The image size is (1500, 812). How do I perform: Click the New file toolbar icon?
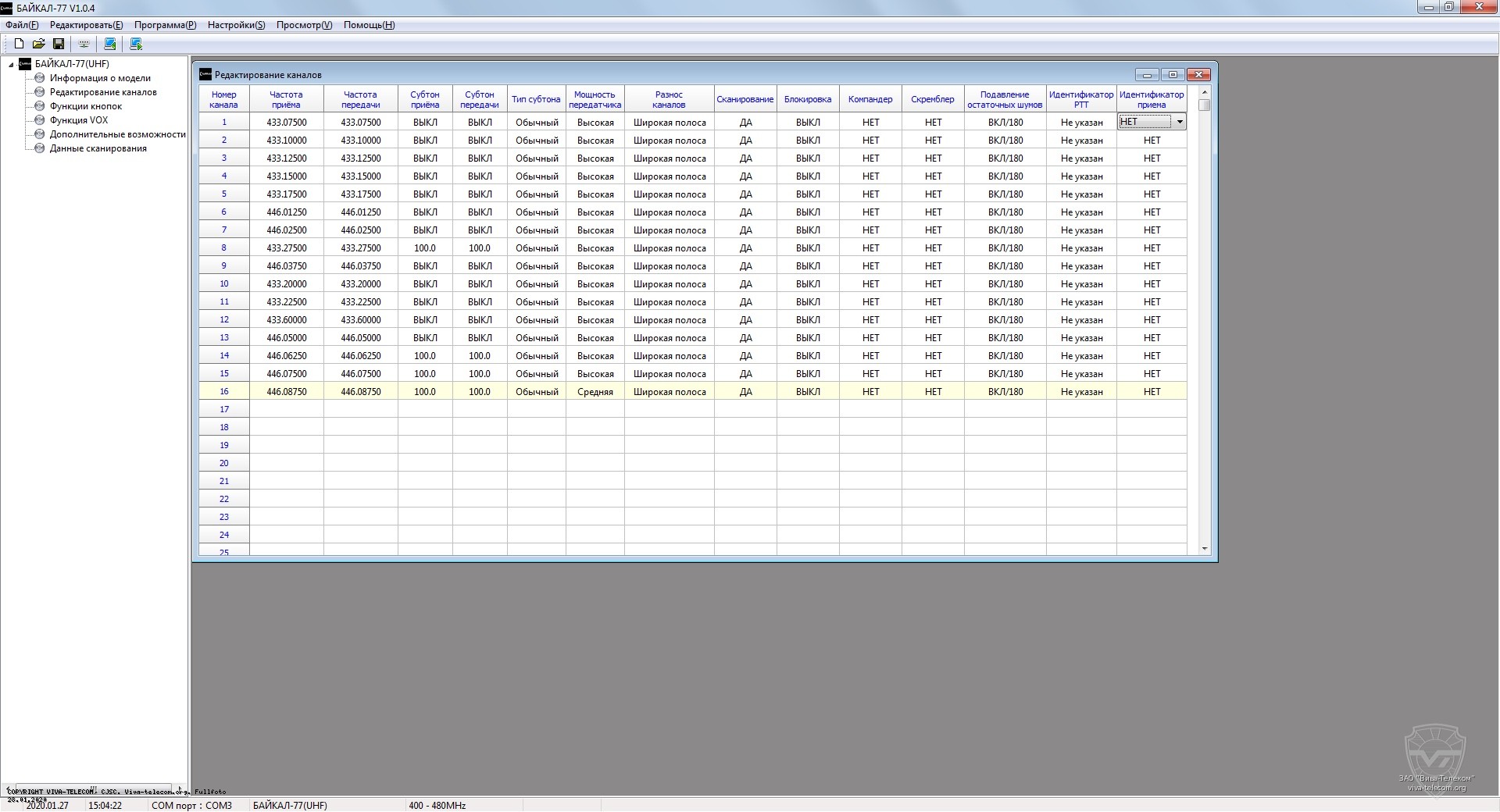pos(19,44)
